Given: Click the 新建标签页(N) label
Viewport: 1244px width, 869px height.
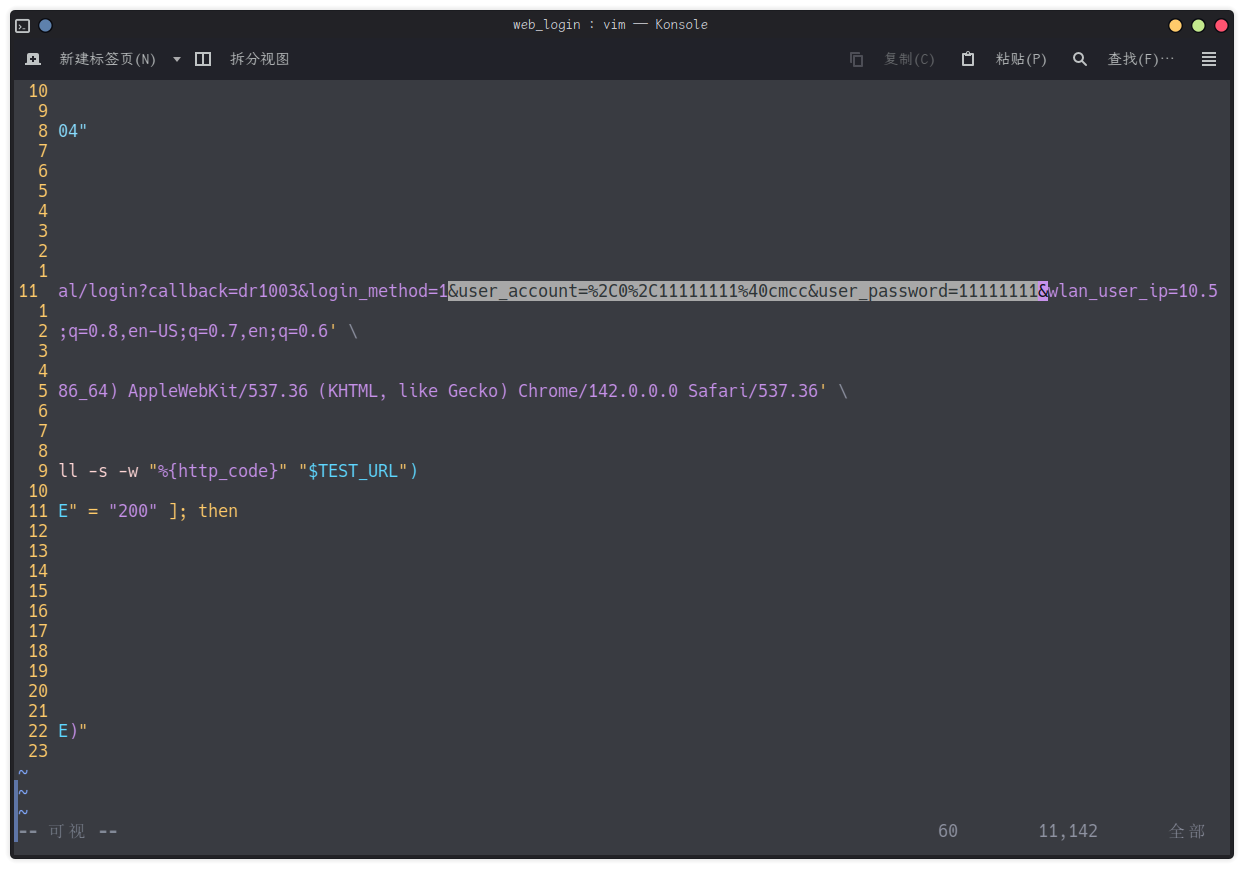Looking at the screenshot, I should (x=107, y=59).
